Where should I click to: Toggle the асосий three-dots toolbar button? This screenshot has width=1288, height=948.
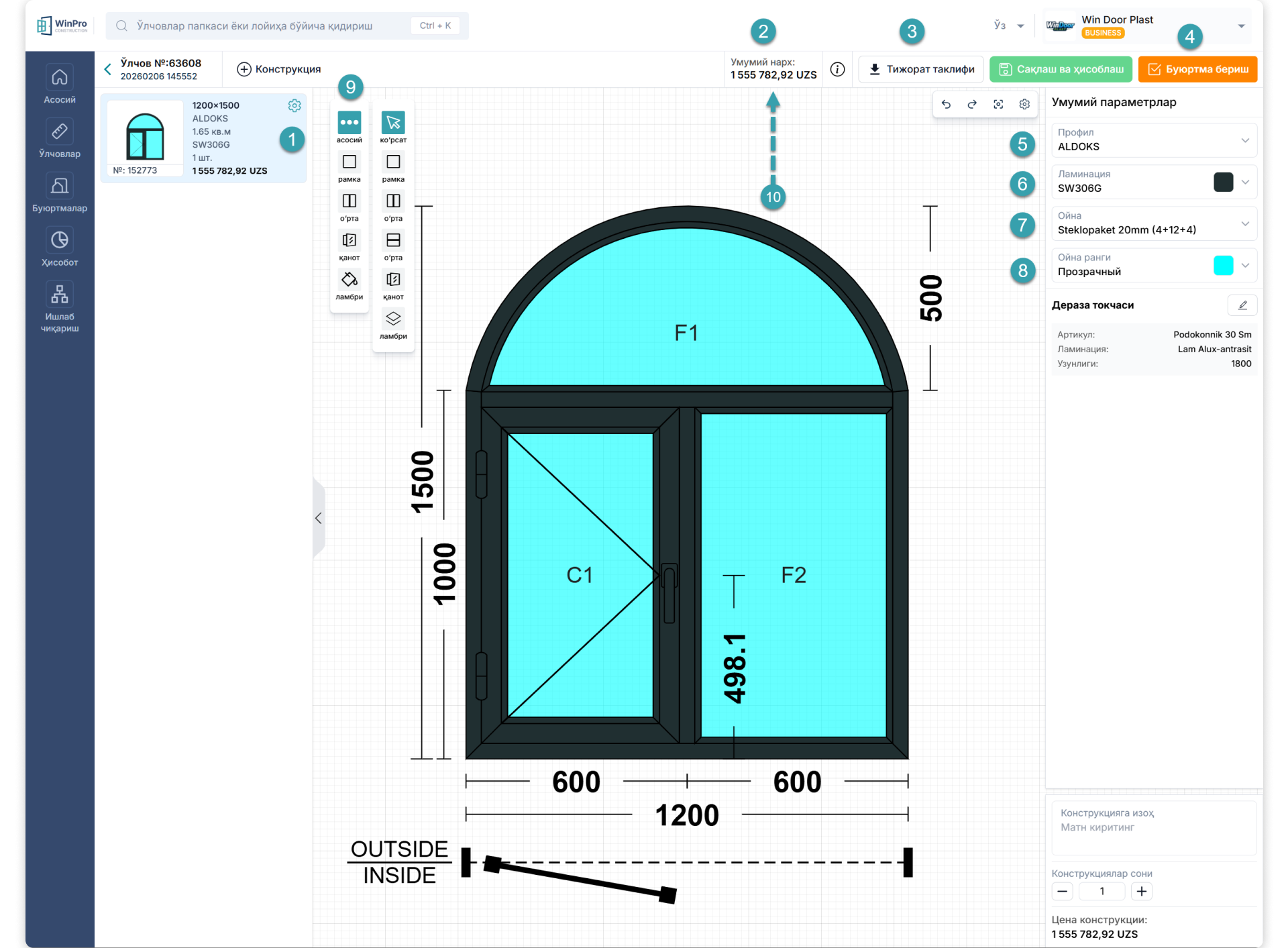pyautogui.click(x=349, y=123)
